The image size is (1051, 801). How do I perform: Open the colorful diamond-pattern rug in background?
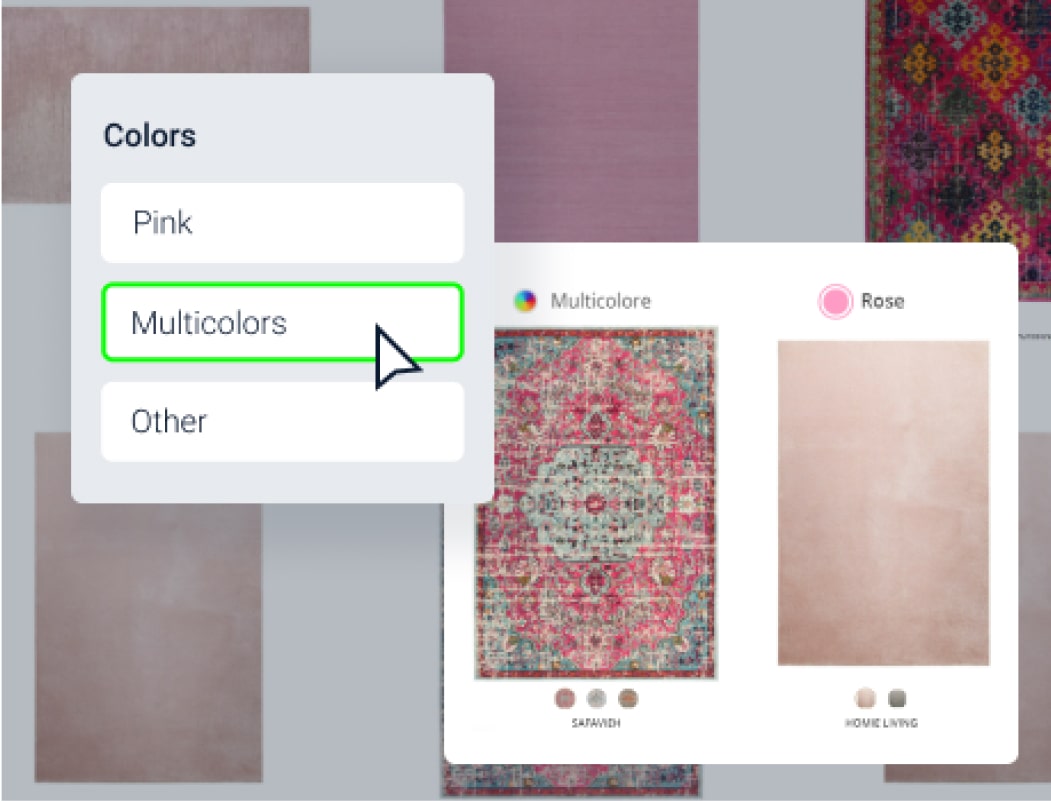tap(958, 121)
